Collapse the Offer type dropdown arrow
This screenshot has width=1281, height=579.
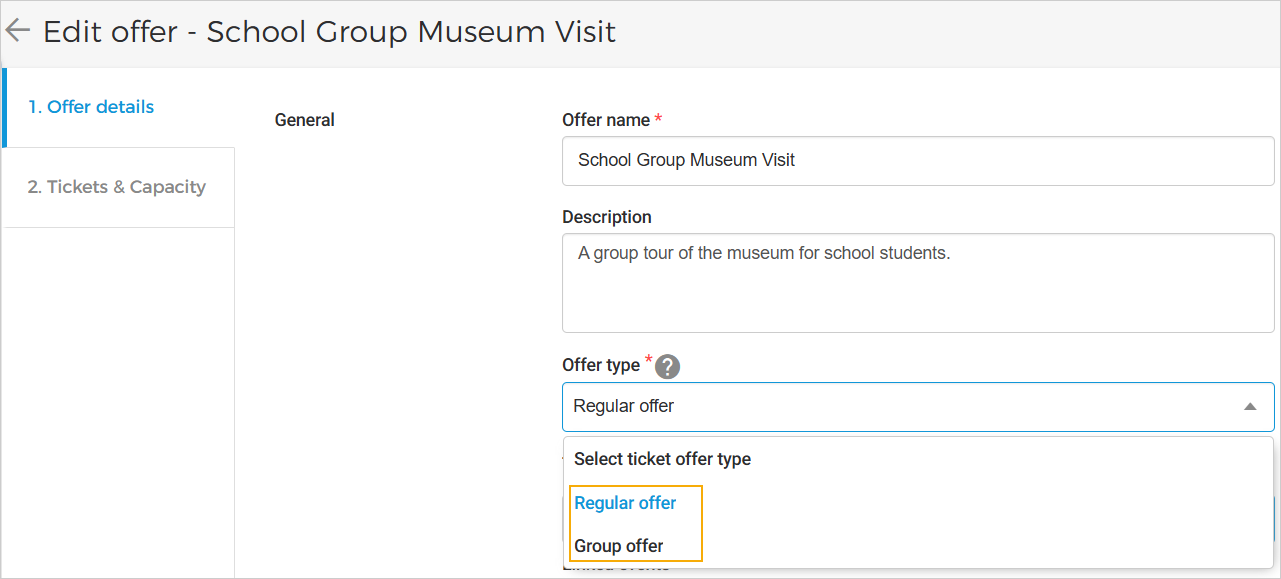click(1249, 406)
